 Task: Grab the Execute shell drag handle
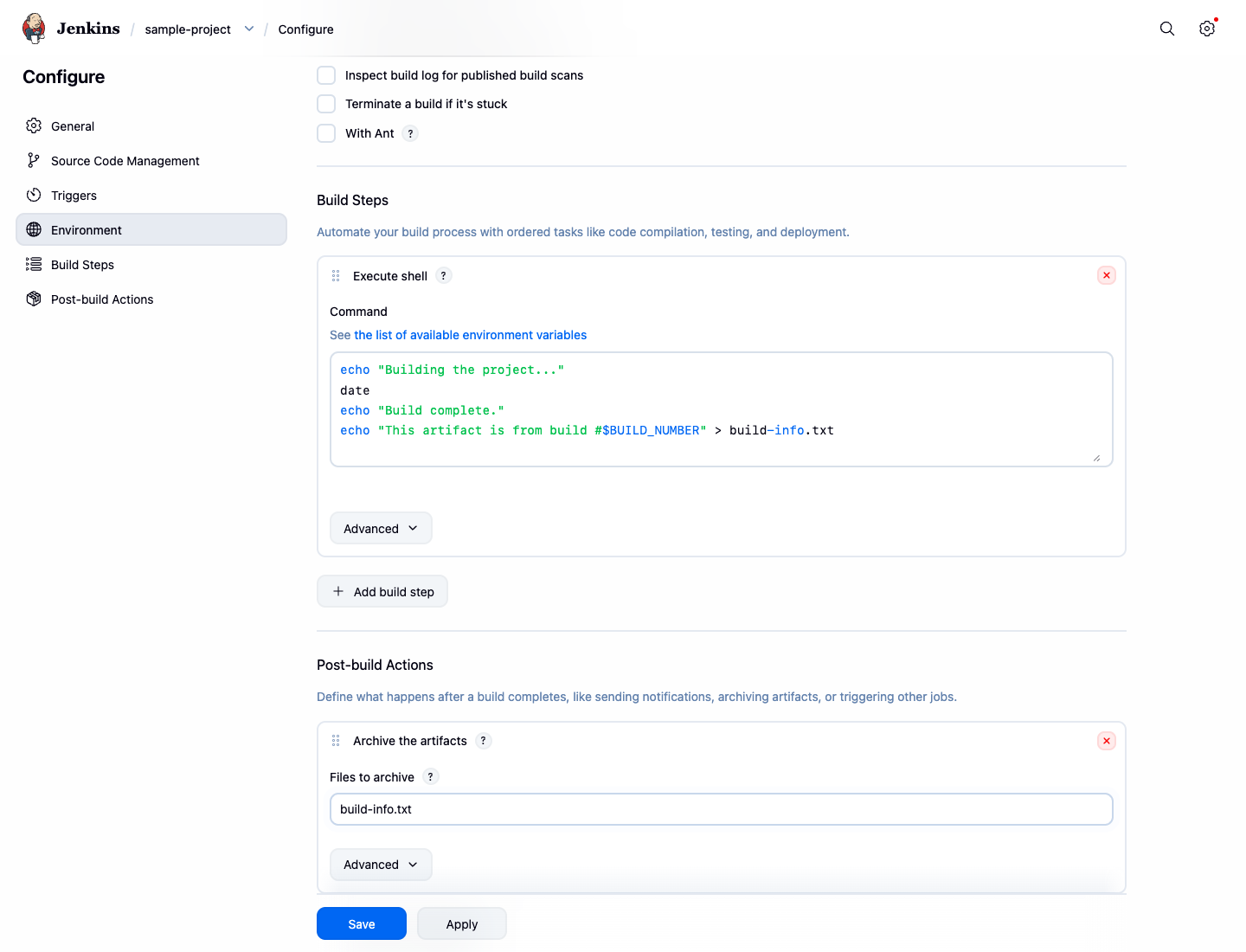tap(336, 276)
